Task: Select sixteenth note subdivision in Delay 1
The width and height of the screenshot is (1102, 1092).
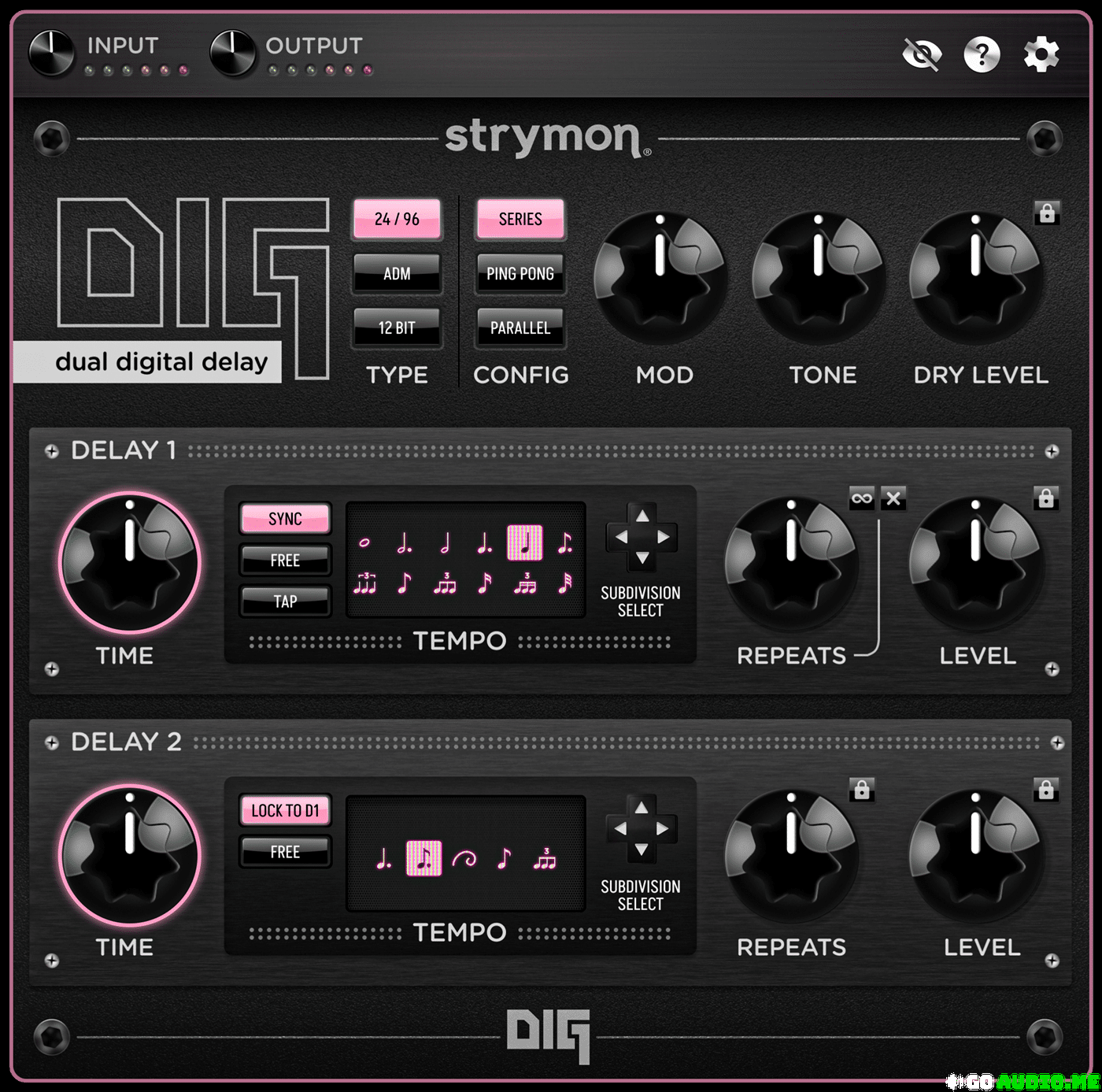Action: 485,583
